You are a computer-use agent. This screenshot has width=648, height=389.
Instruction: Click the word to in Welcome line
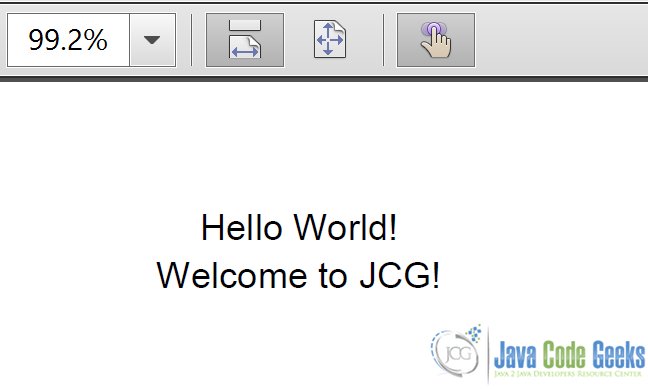[x=333, y=276]
